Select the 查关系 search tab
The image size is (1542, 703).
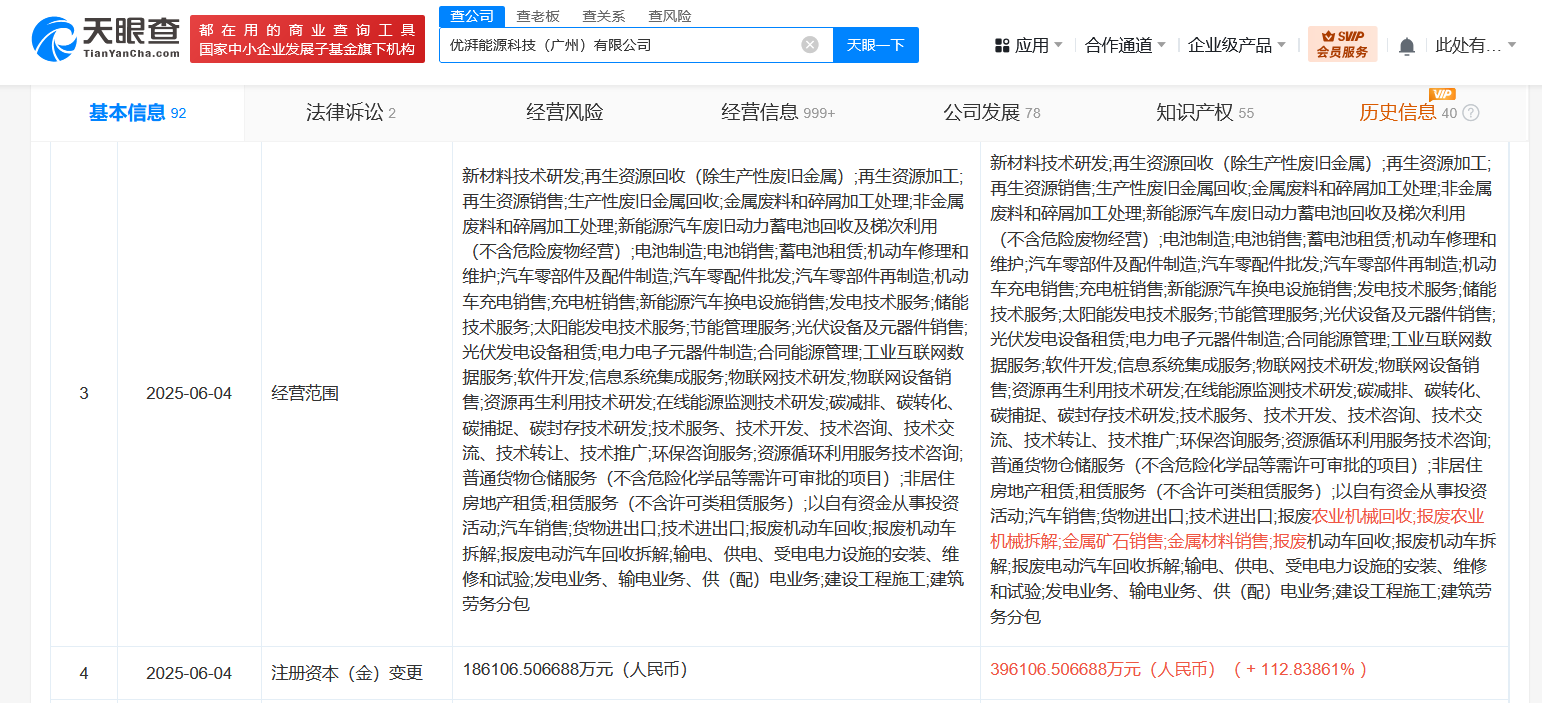point(604,16)
